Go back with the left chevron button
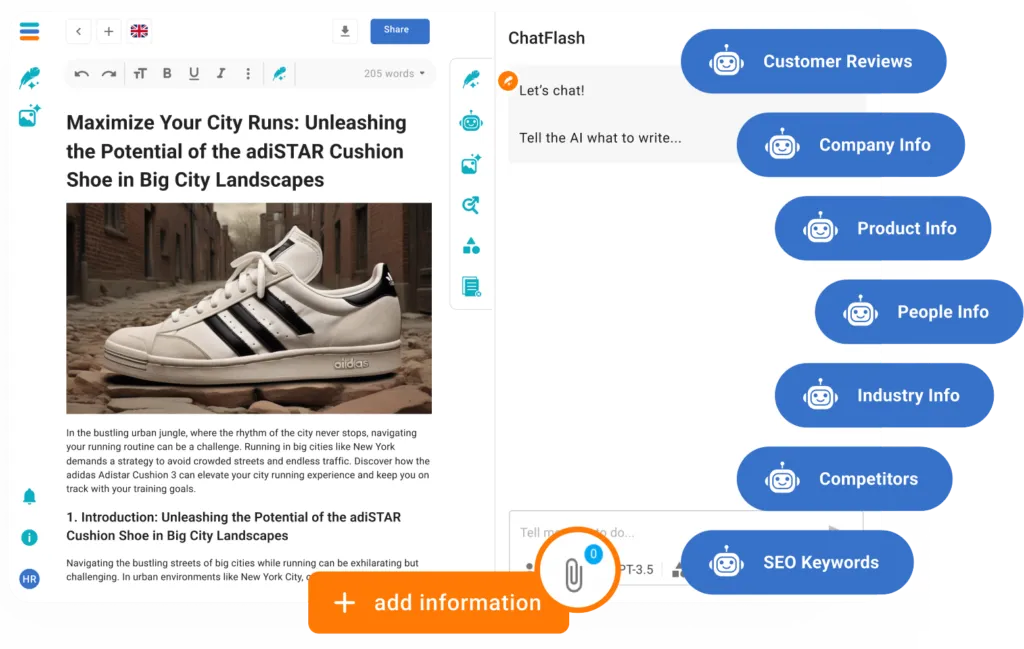Screen dimensions: 1024x649 78,31
